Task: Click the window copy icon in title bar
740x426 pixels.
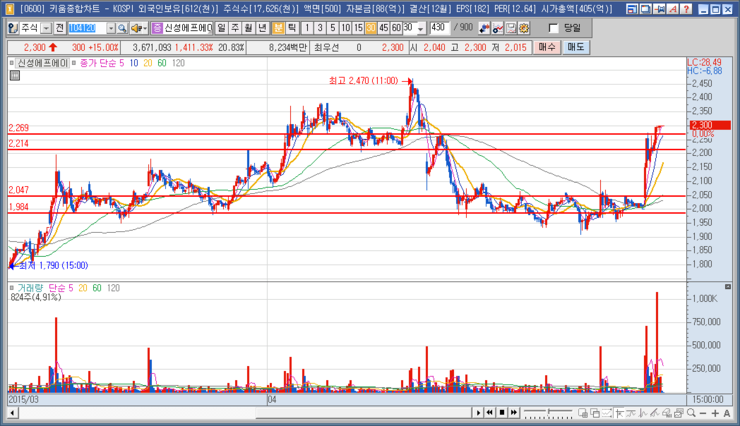Action: point(646,9)
